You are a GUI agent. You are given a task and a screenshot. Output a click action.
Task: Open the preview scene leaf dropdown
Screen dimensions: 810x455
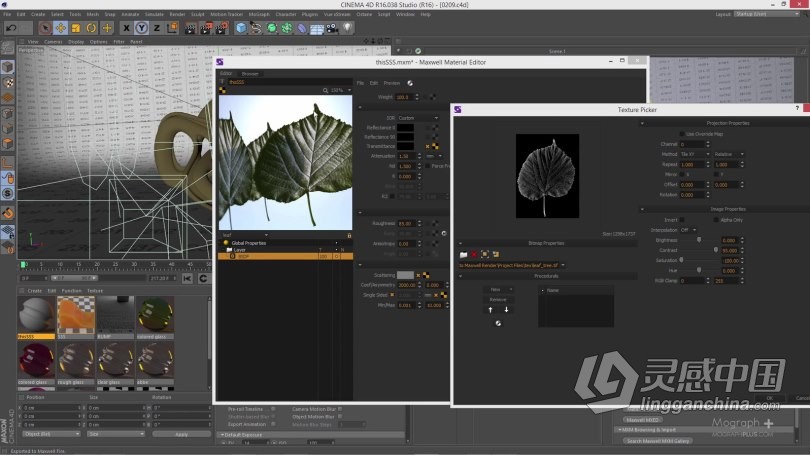pos(245,236)
